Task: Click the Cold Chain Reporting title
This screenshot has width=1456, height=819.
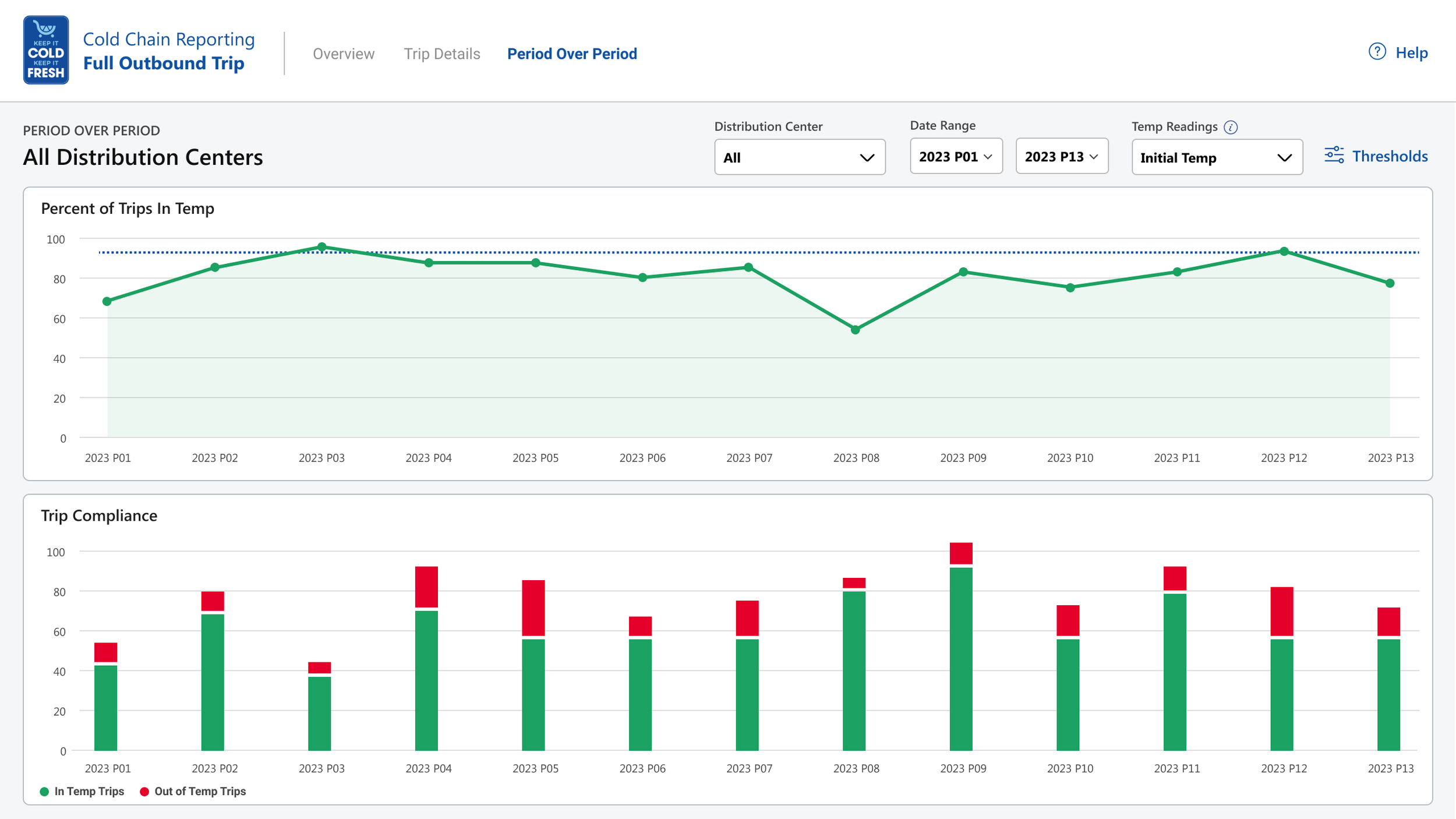Action: (x=169, y=39)
